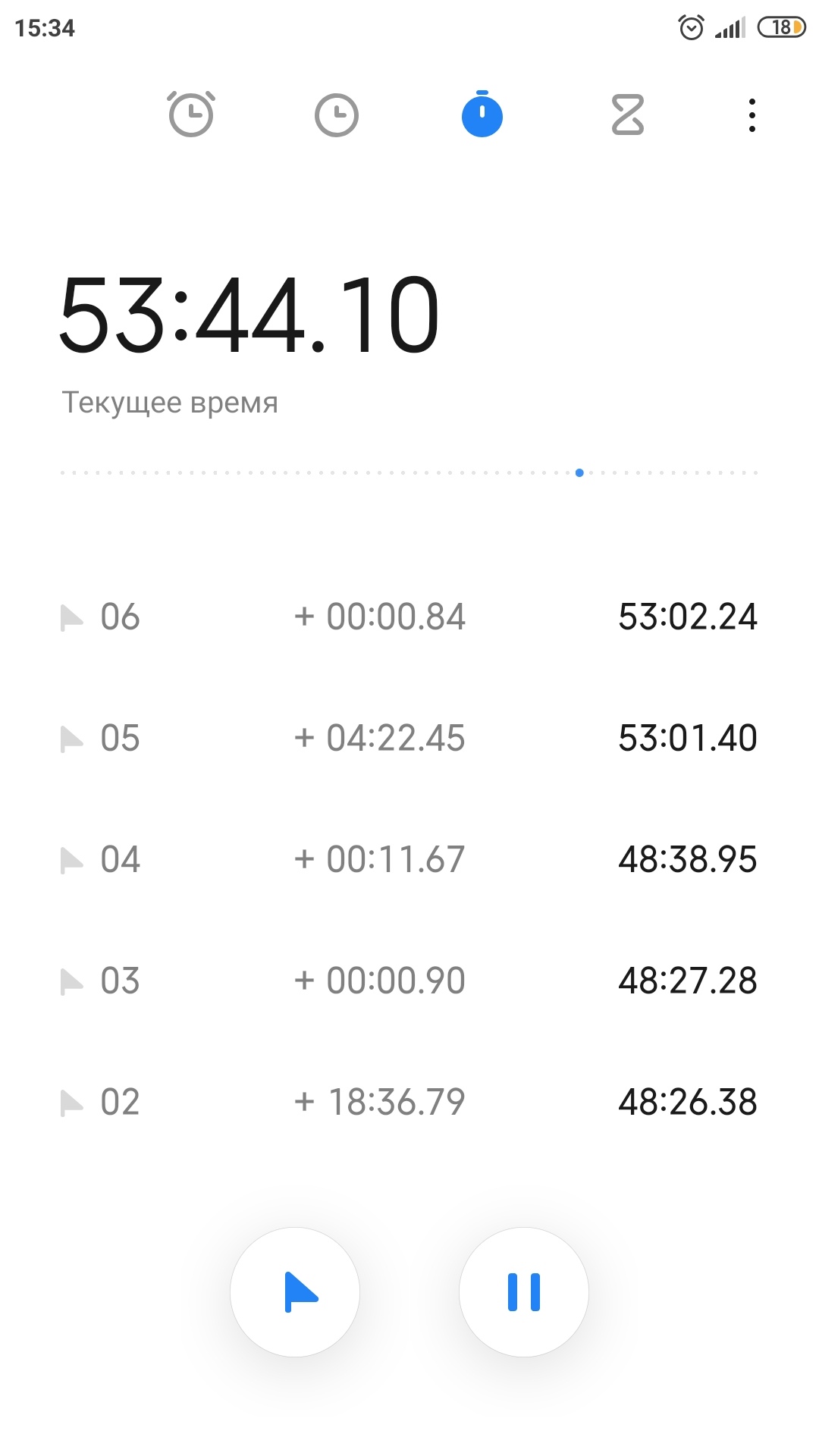Switch to the World Clock tab
819x1456 pixels.
pos(336,115)
